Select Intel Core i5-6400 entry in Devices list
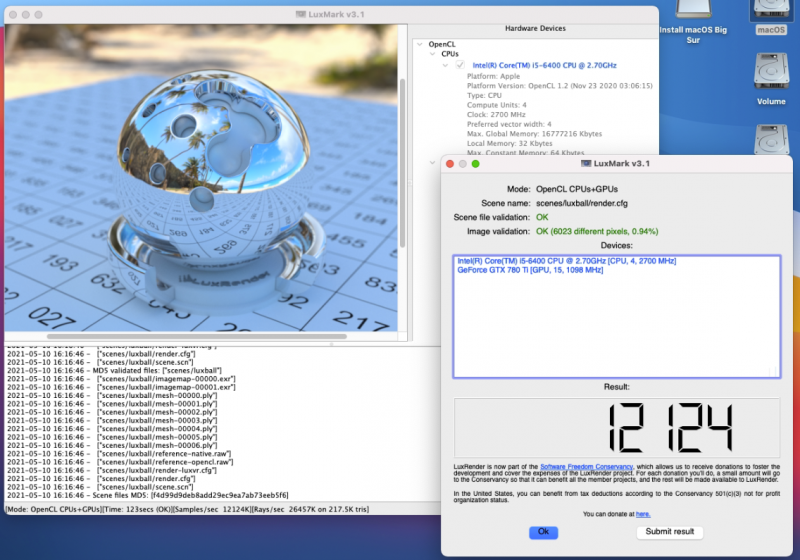The image size is (800, 560). click(566, 261)
